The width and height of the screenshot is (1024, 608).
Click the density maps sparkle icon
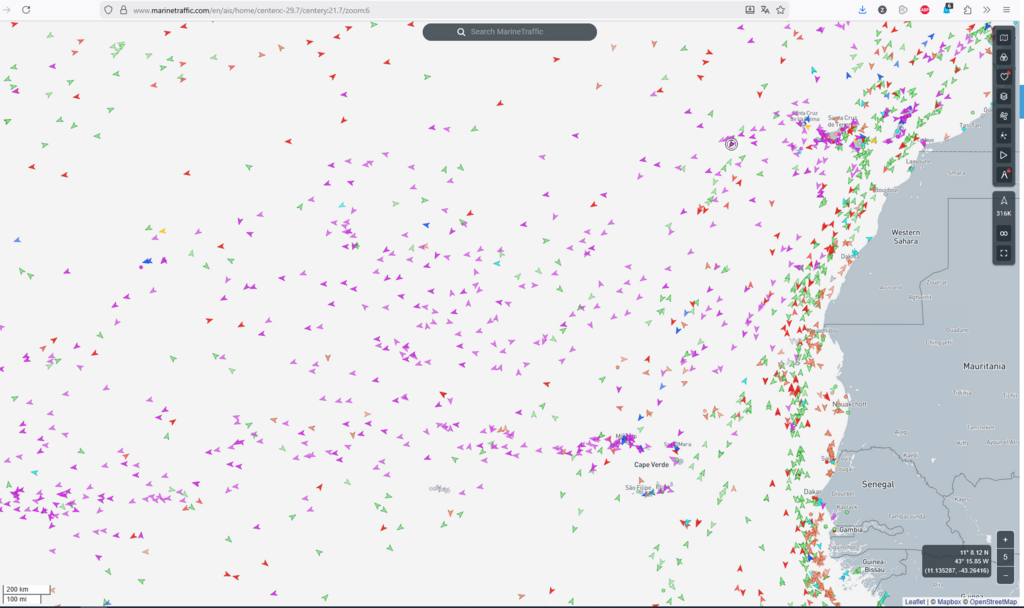coord(1004,136)
